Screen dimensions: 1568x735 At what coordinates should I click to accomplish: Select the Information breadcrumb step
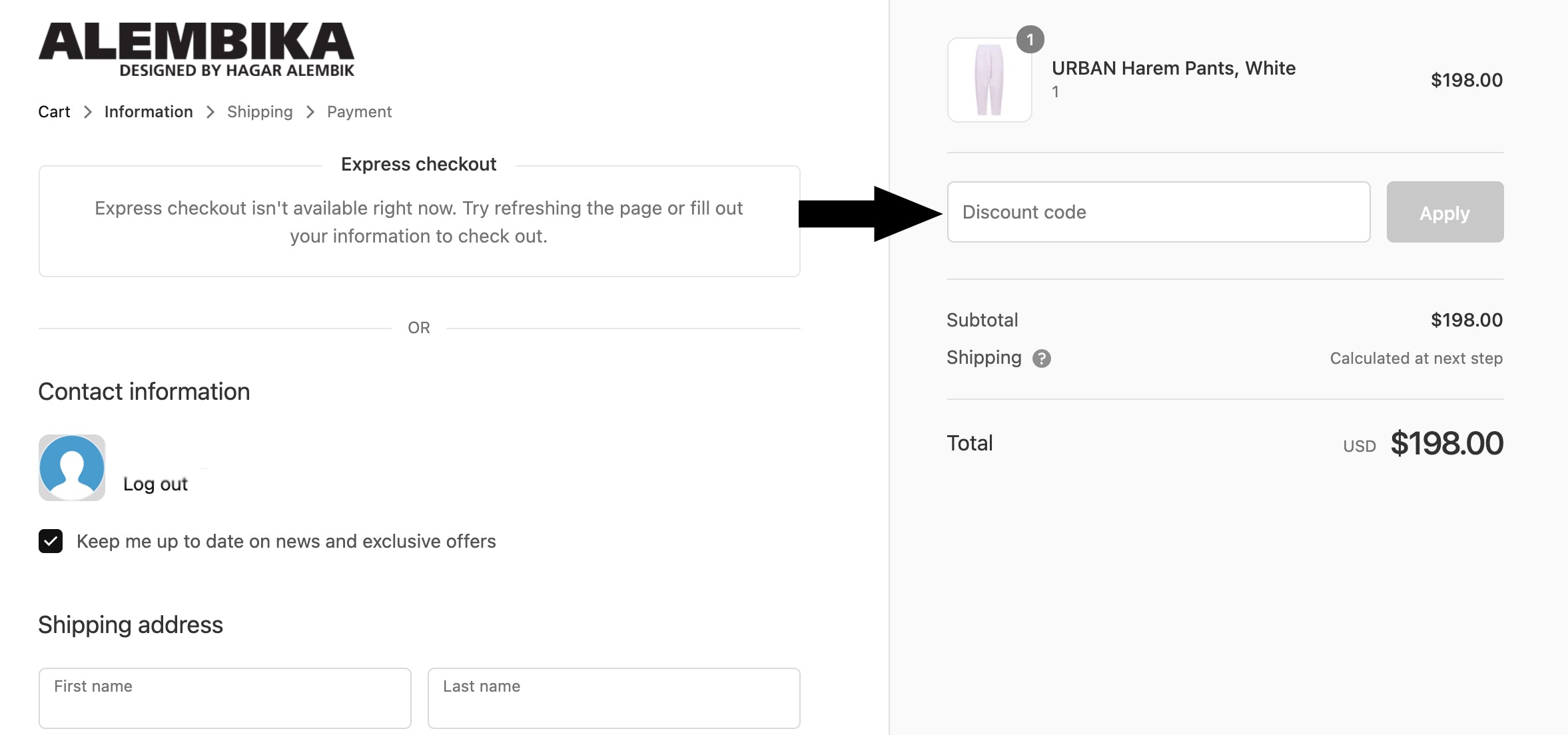point(149,112)
